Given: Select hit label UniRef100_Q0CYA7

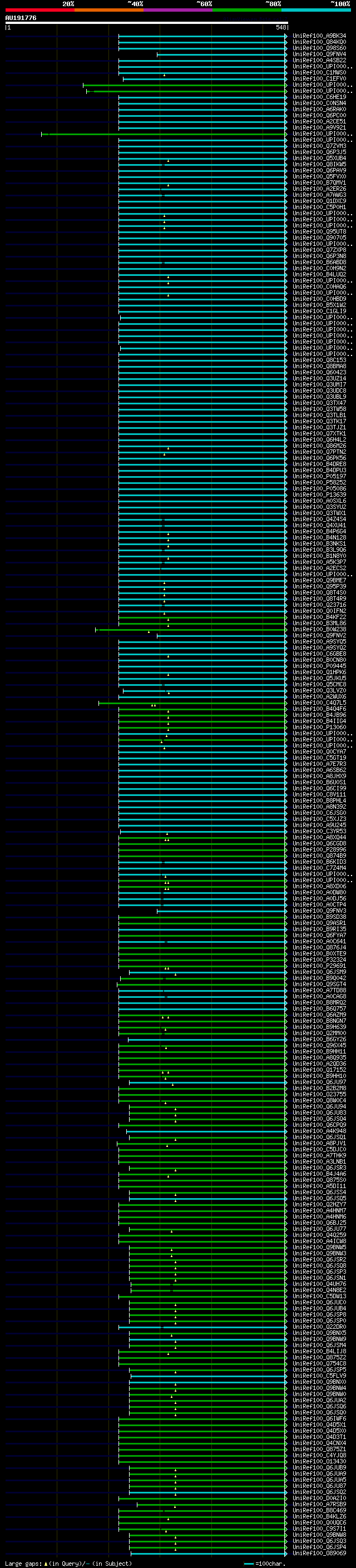Looking at the screenshot, I should (x=319, y=752).
